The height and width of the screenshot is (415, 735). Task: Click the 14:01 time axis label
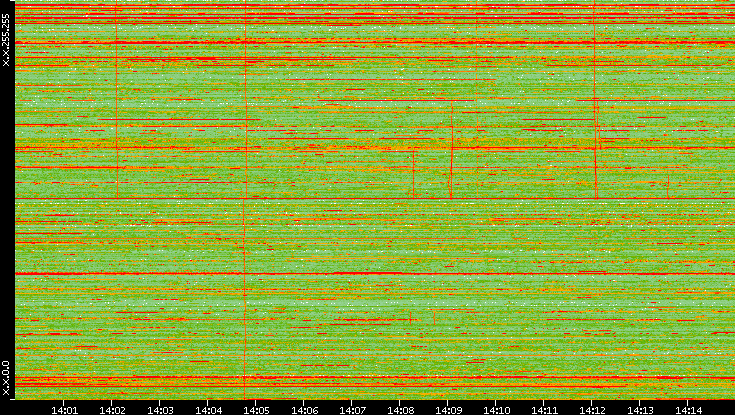pos(64,410)
